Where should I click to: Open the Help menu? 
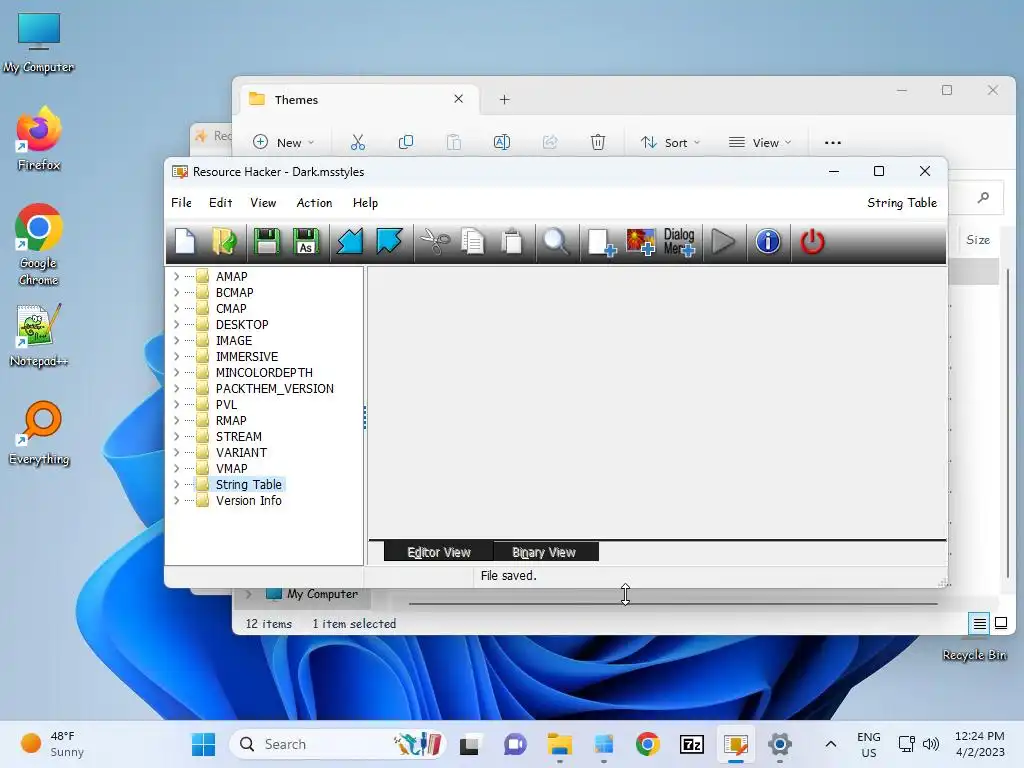point(365,203)
